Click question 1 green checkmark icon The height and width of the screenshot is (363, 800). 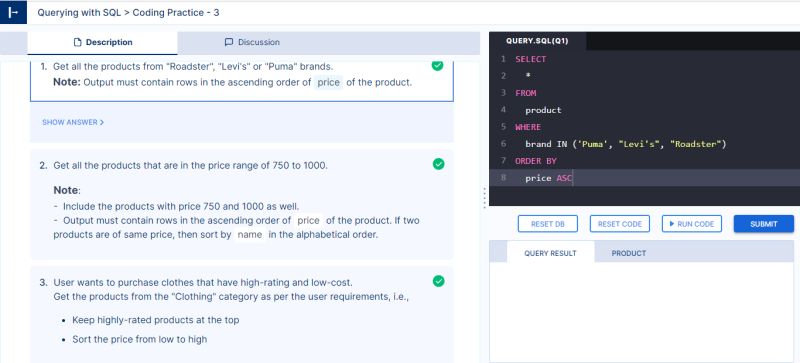pyautogui.click(x=437, y=65)
